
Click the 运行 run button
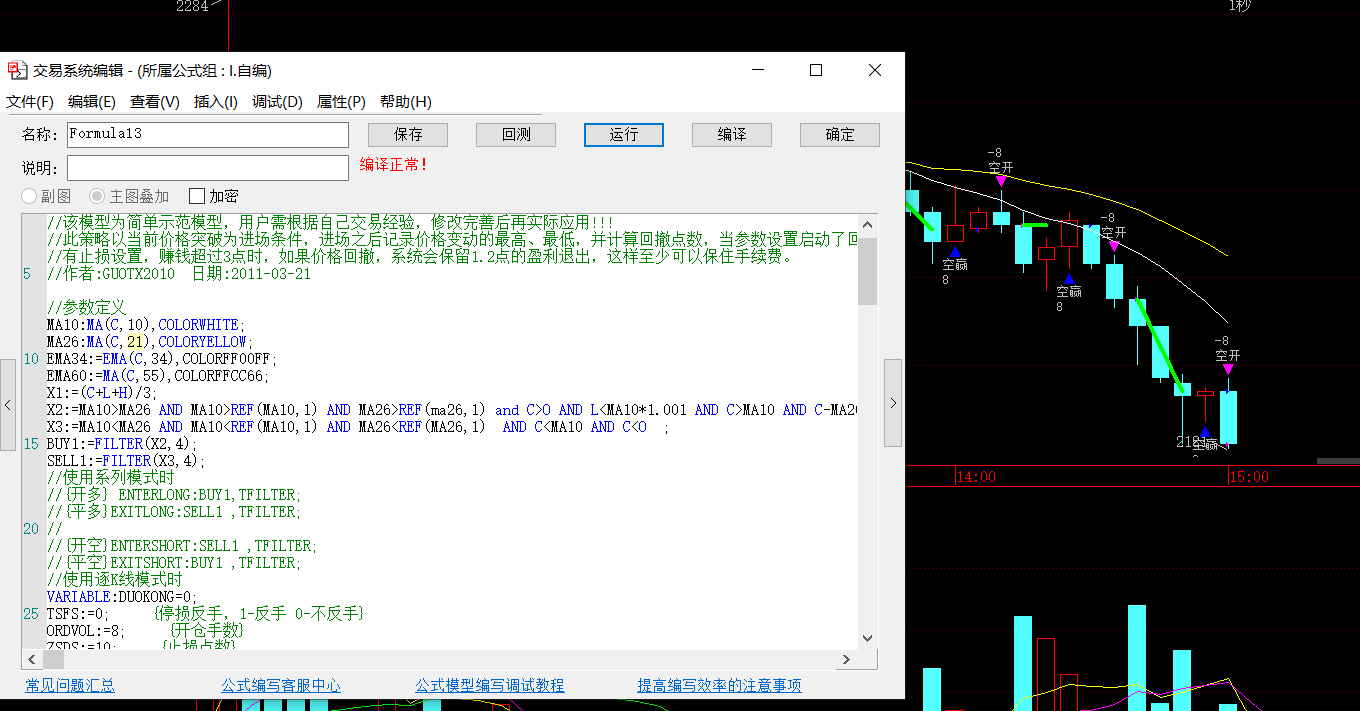[x=623, y=133]
